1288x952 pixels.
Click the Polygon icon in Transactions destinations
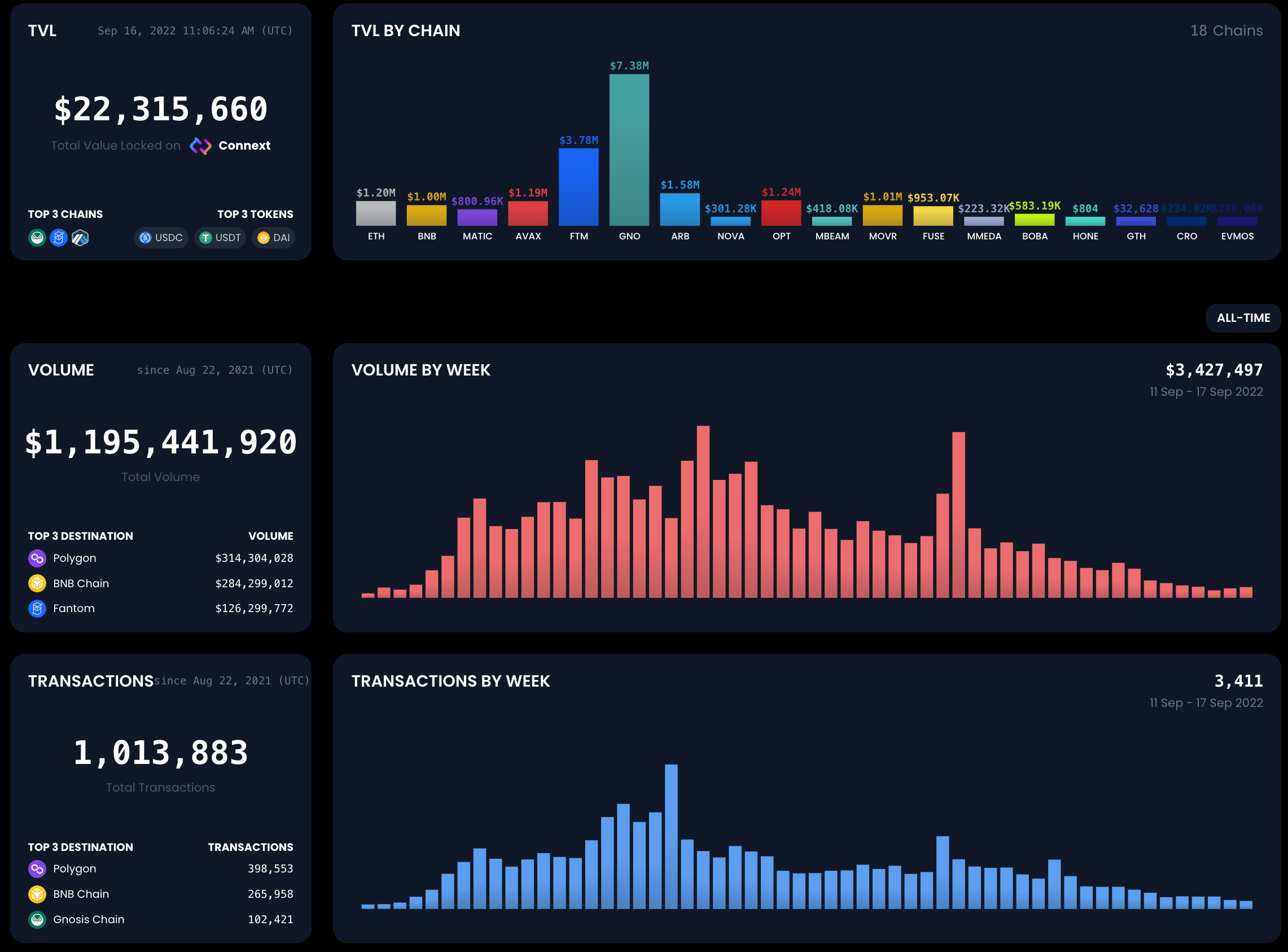pos(37,868)
